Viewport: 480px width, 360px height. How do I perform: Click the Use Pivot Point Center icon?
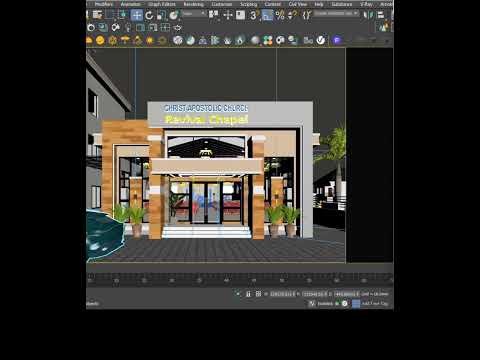click(214, 15)
